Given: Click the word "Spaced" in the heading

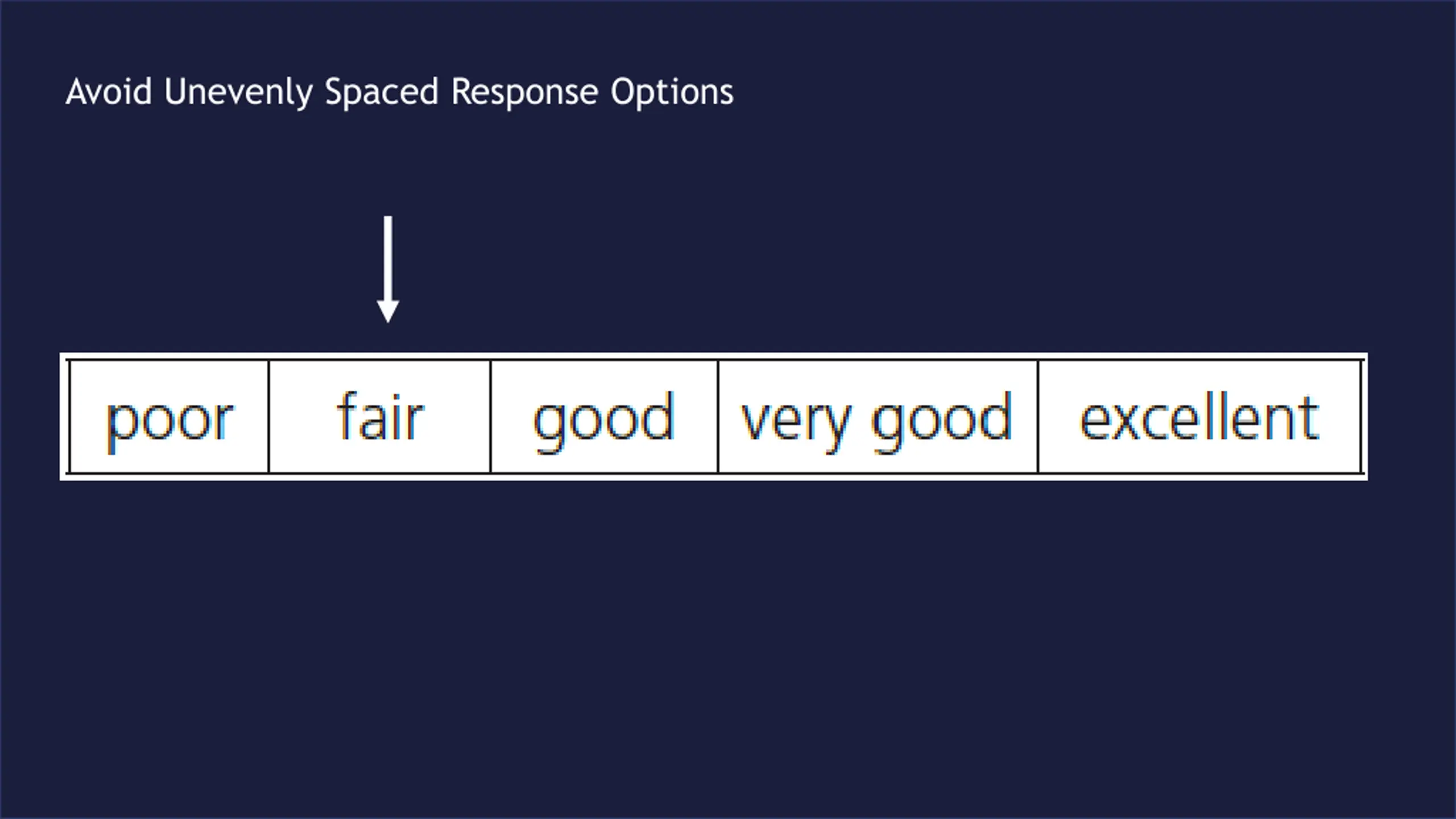Looking at the screenshot, I should pos(382,93).
